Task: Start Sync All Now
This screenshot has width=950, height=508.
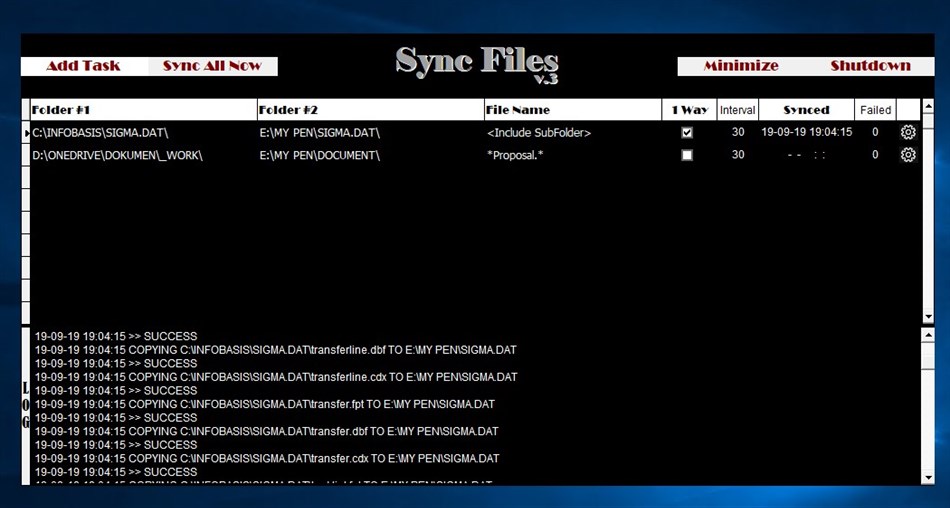Action: (x=212, y=66)
